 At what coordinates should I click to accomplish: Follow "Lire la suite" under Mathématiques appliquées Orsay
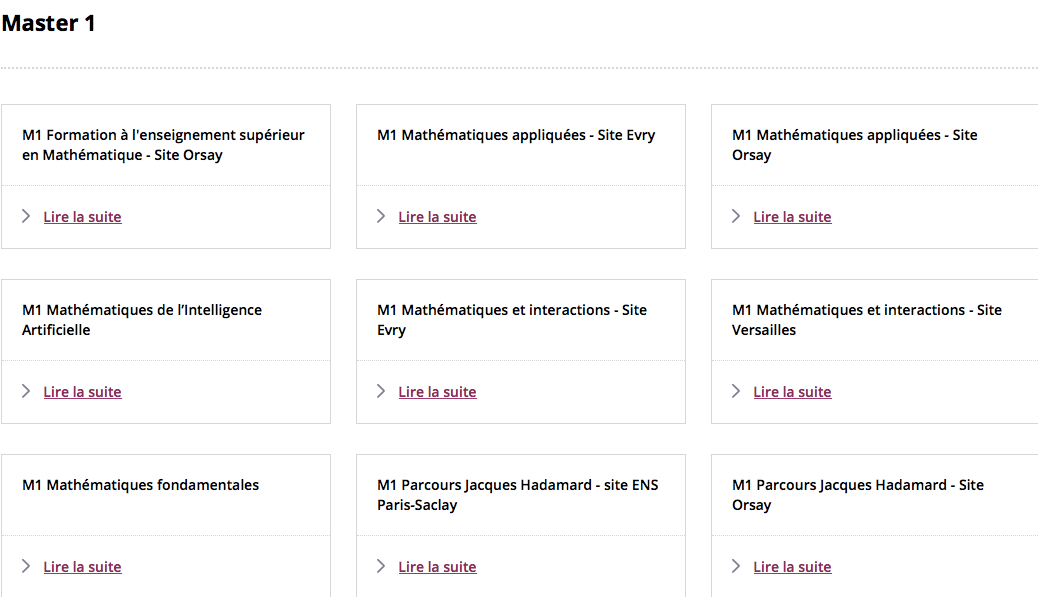[x=792, y=217]
